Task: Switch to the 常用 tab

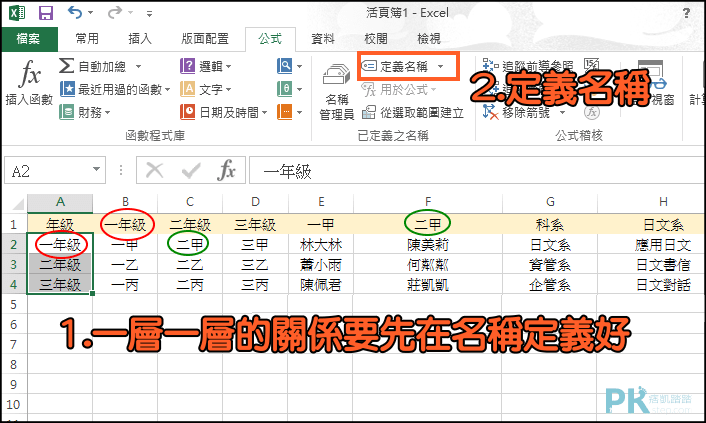Action: pyautogui.click(x=87, y=39)
